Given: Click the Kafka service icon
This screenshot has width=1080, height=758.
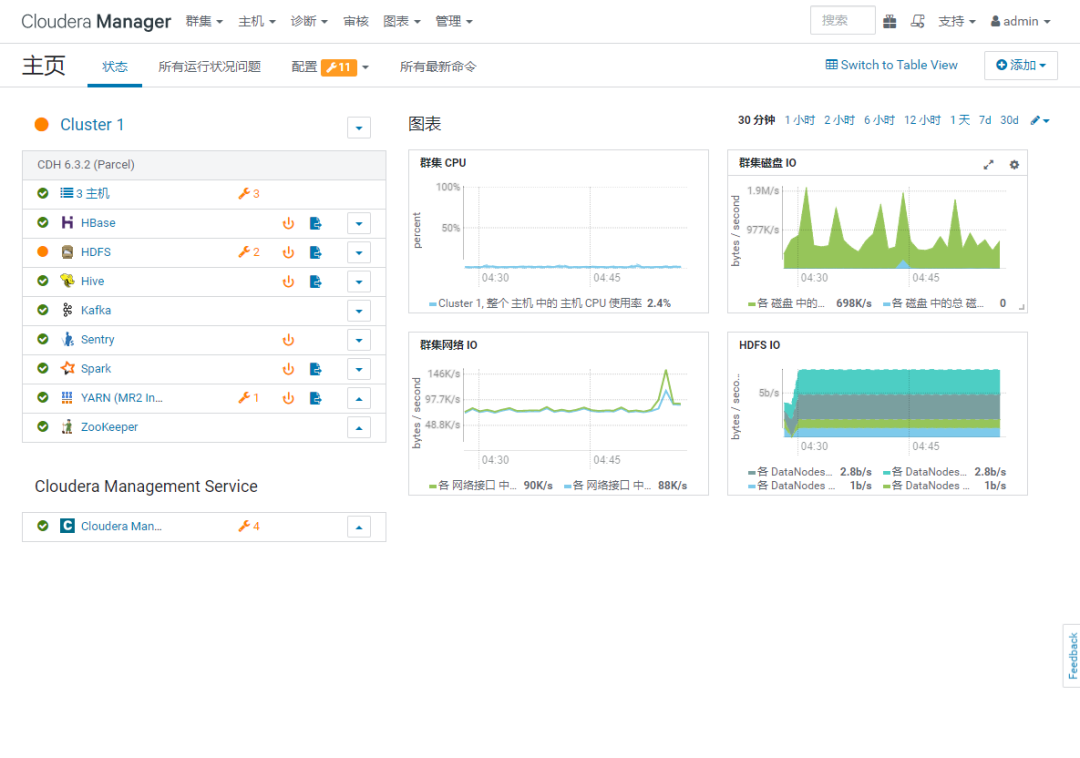Looking at the screenshot, I should [67, 310].
